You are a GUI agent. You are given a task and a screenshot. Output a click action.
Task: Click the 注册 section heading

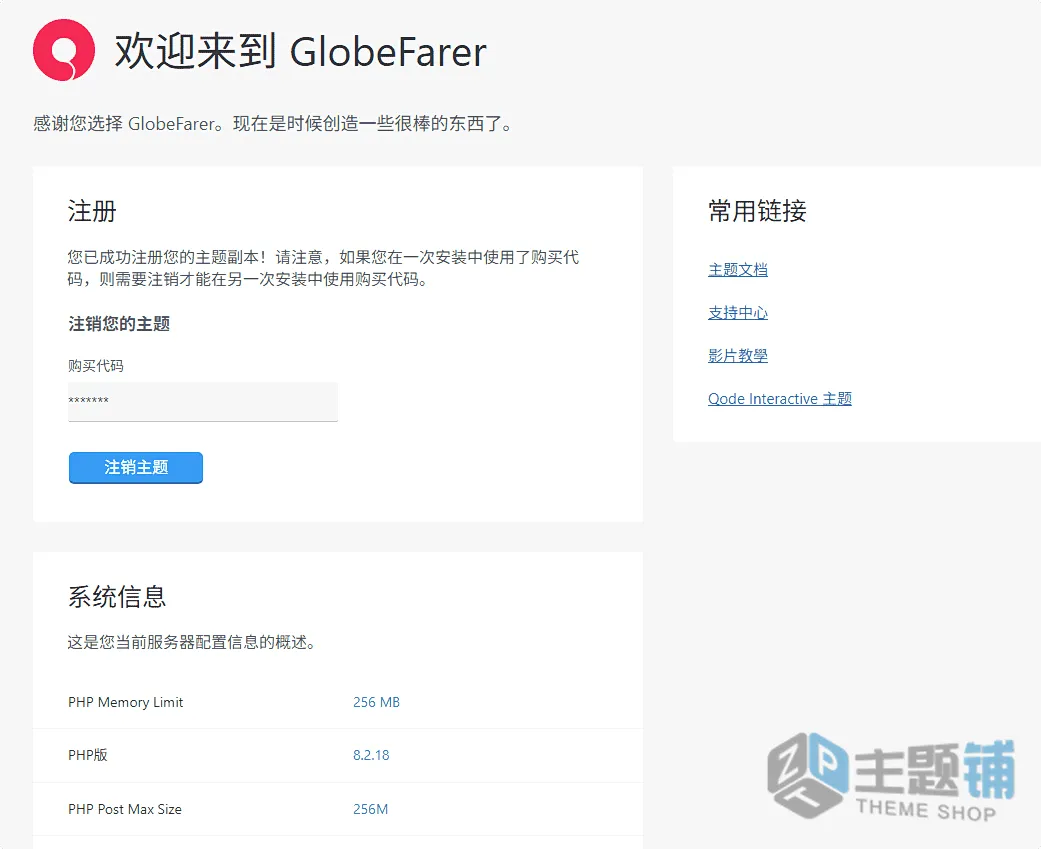click(92, 211)
